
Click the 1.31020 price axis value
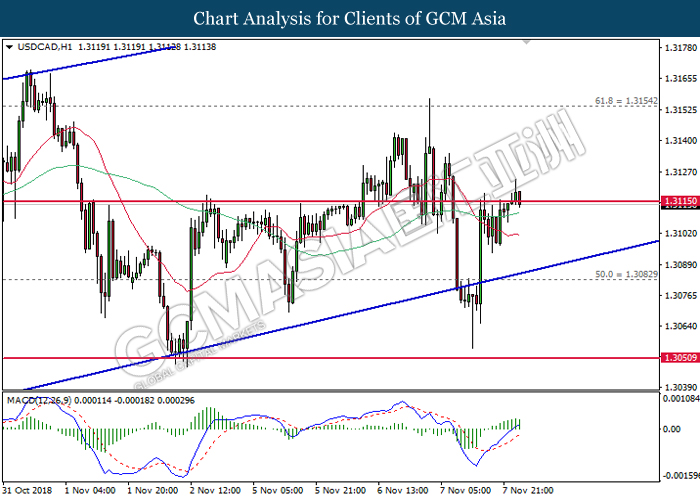(681, 233)
